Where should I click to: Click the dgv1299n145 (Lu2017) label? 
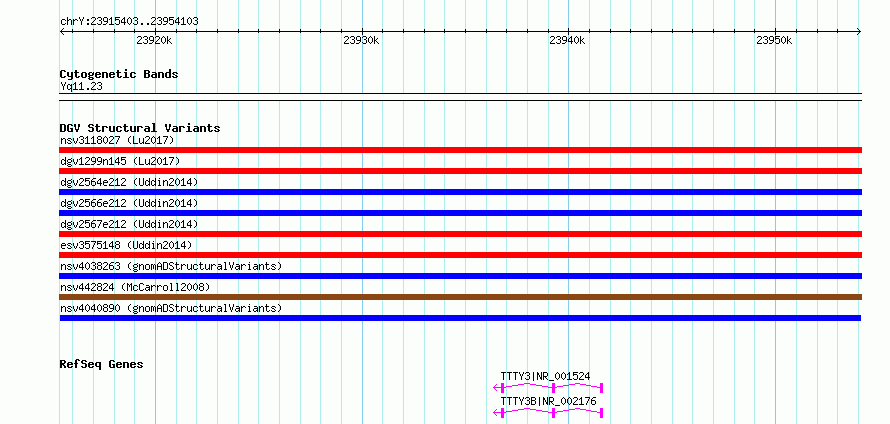[120, 161]
